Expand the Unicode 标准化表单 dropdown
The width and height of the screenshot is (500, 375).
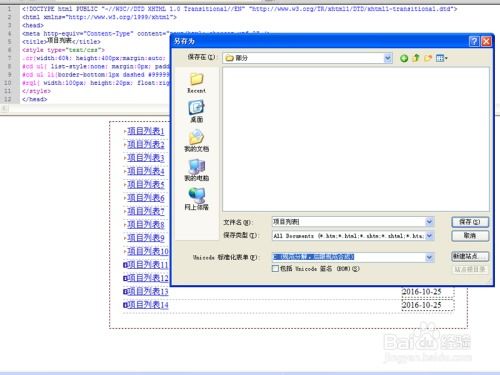429,257
